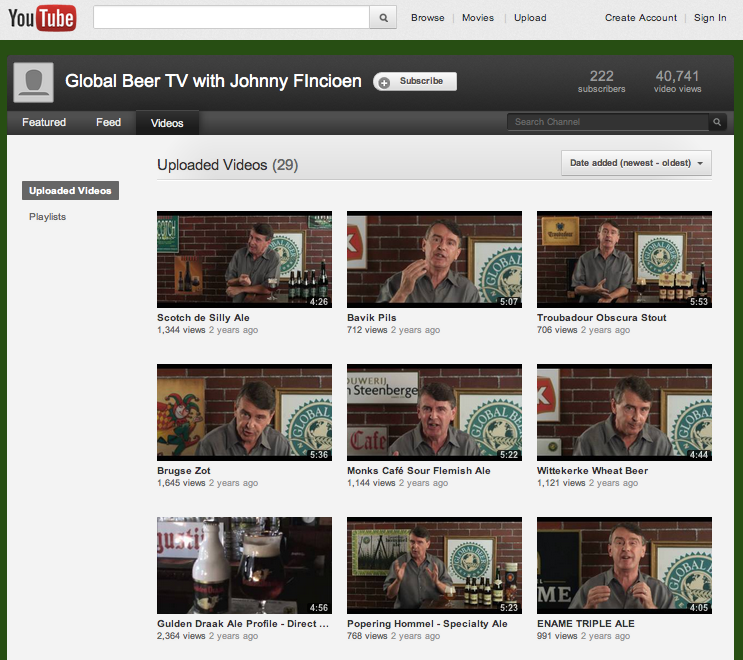
Task: Select the Videos tab
Action: coord(167,123)
